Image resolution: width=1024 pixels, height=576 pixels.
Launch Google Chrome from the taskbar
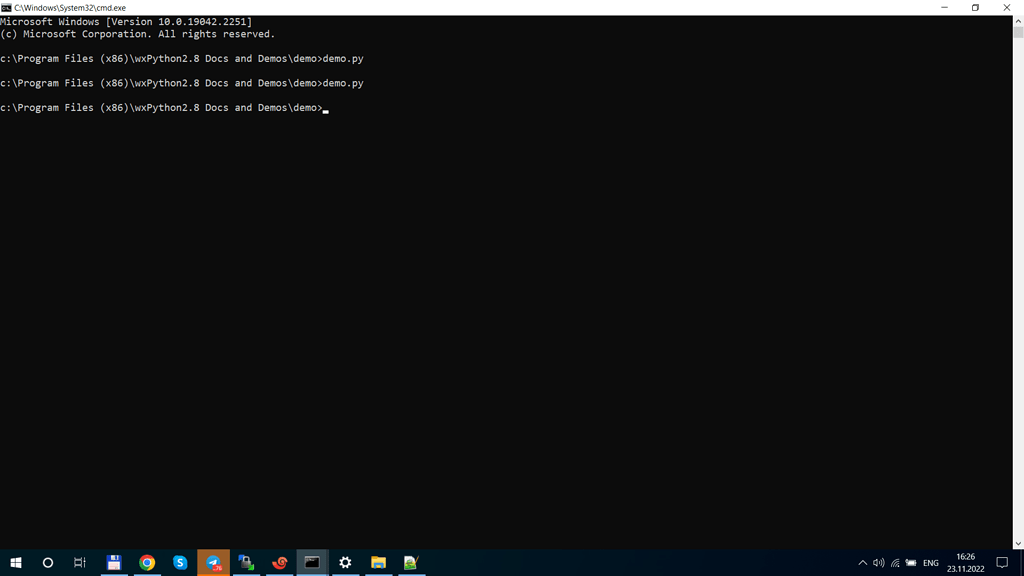coord(147,563)
